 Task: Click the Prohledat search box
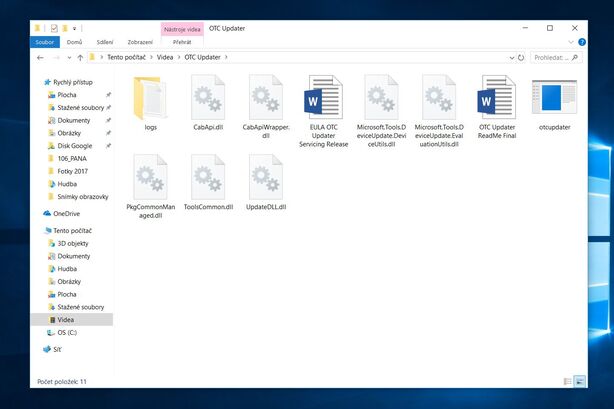556,58
